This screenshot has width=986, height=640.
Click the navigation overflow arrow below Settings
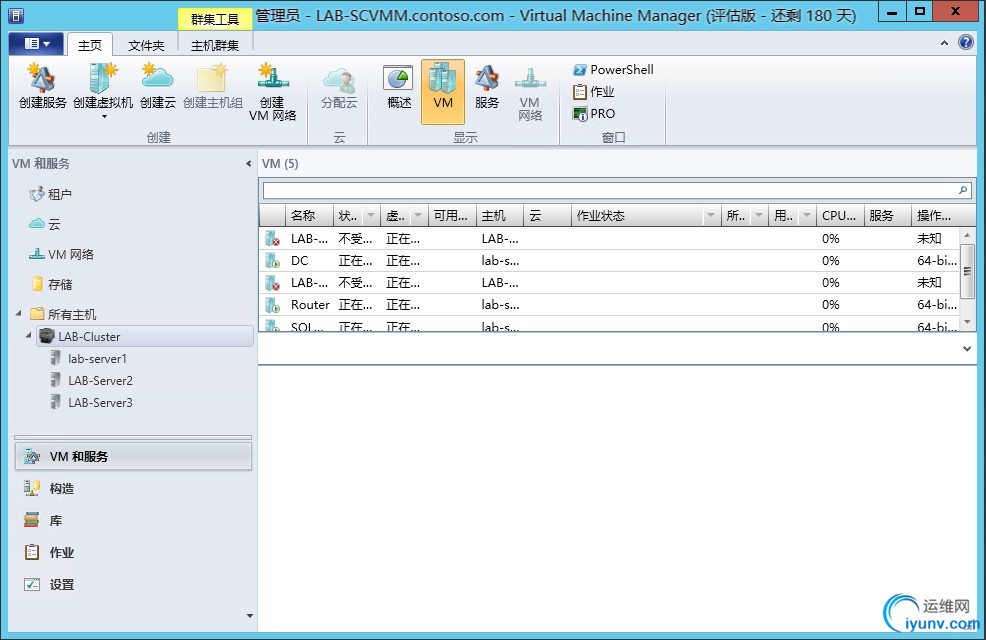point(250,616)
